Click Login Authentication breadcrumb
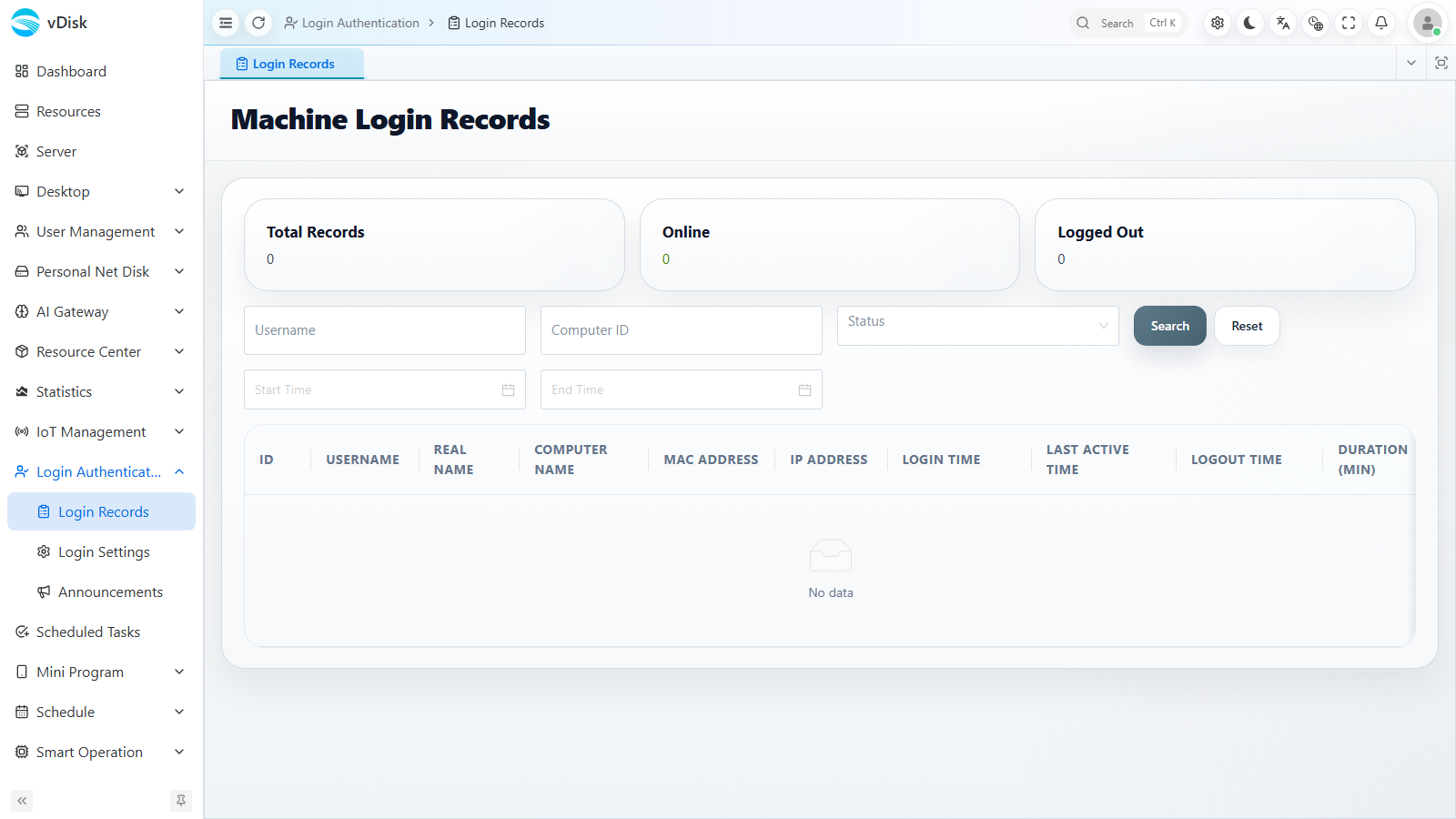 (351, 23)
